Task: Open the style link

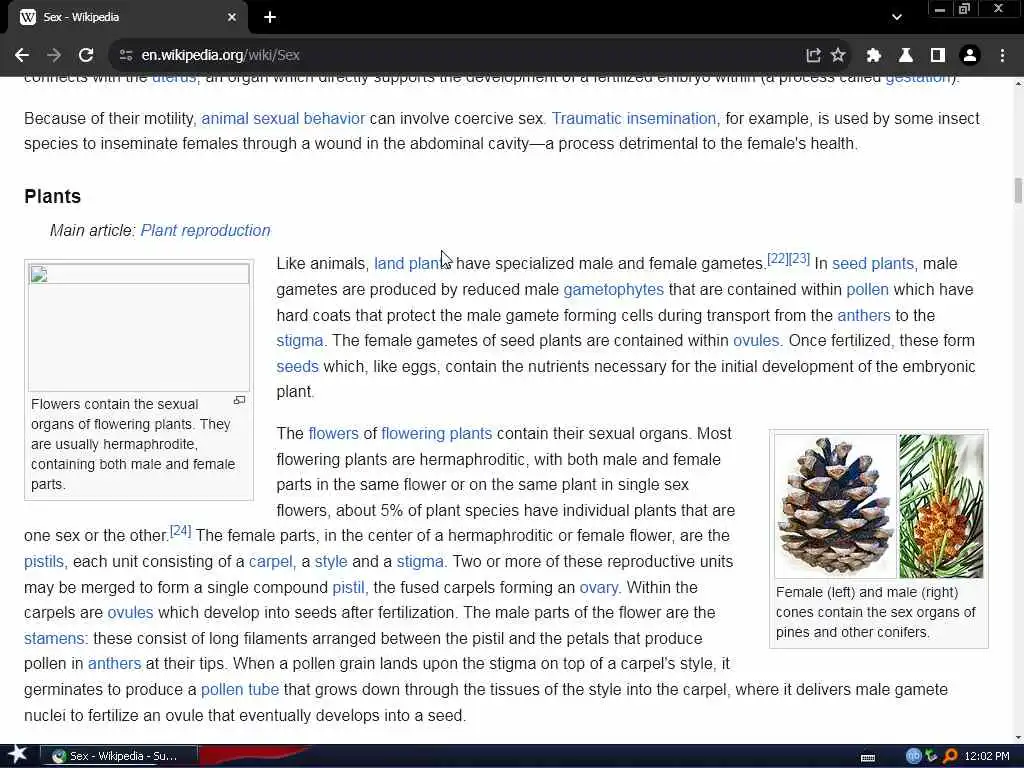Action: click(x=331, y=562)
